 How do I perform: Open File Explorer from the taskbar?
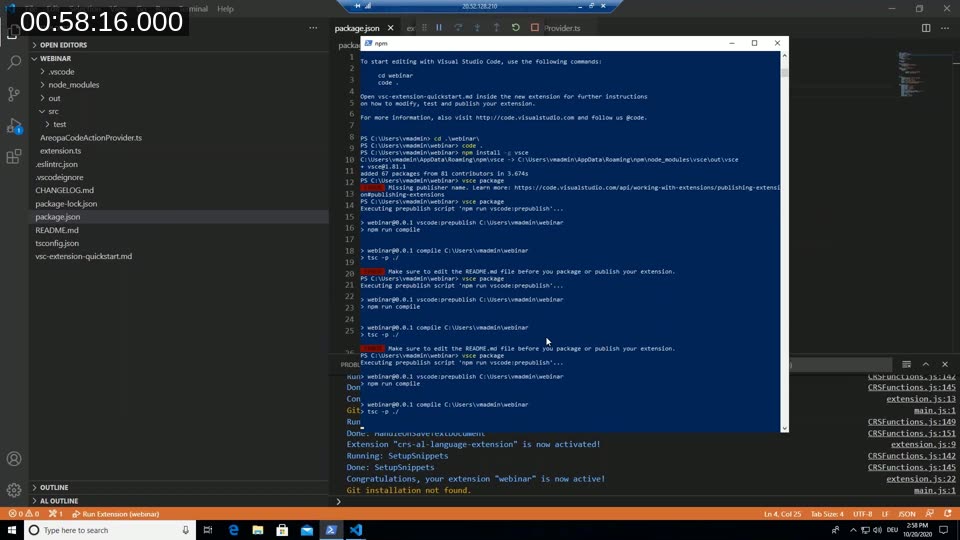[x=258, y=530]
